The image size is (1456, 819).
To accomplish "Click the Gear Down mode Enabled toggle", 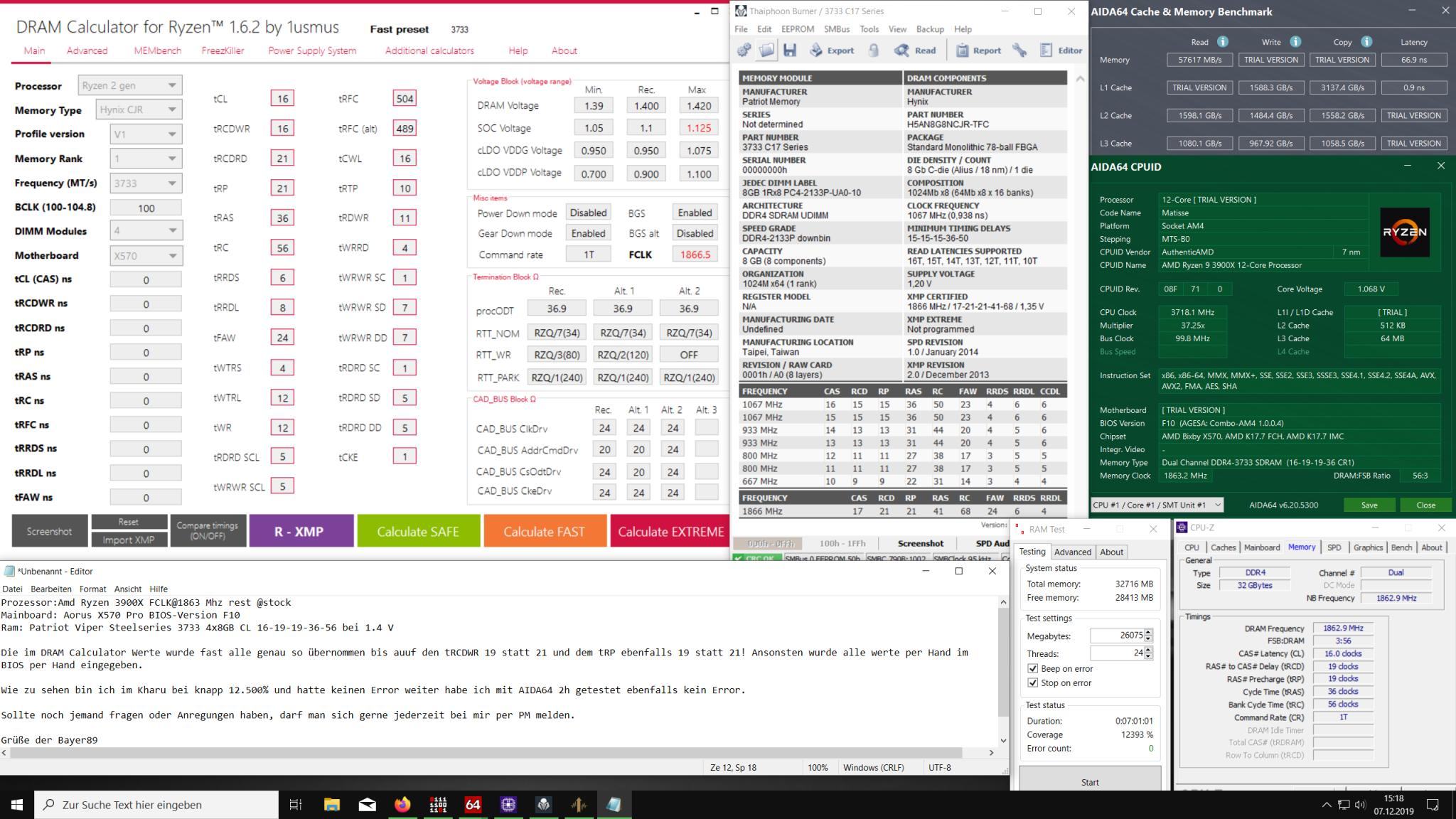I will (588, 233).
